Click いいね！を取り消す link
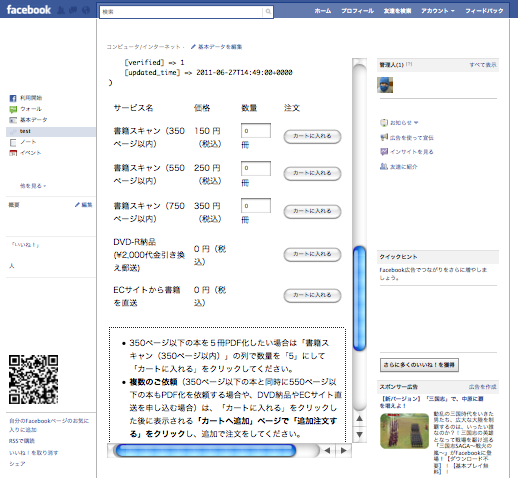 [x=33, y=452]
